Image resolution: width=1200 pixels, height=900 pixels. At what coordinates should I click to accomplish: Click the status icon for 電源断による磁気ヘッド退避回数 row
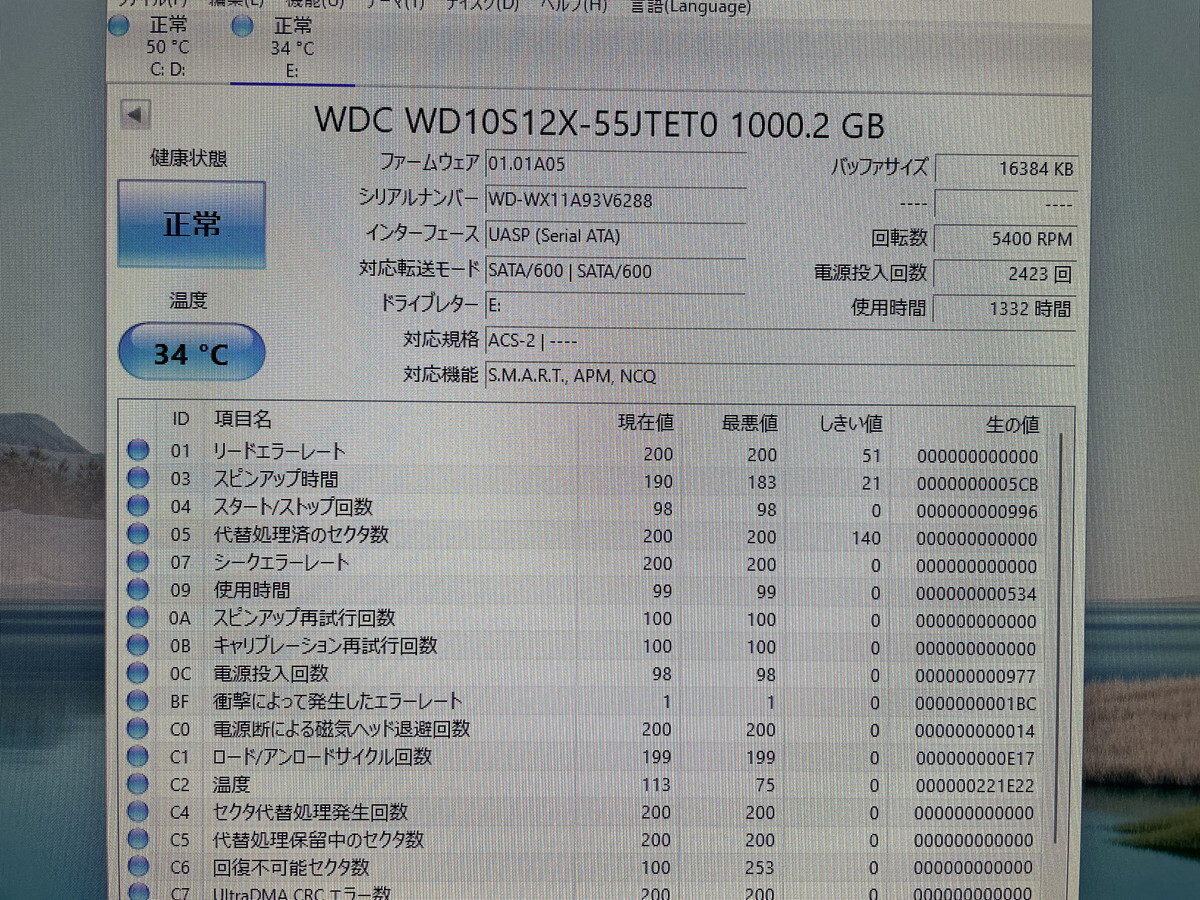(138, 730)
